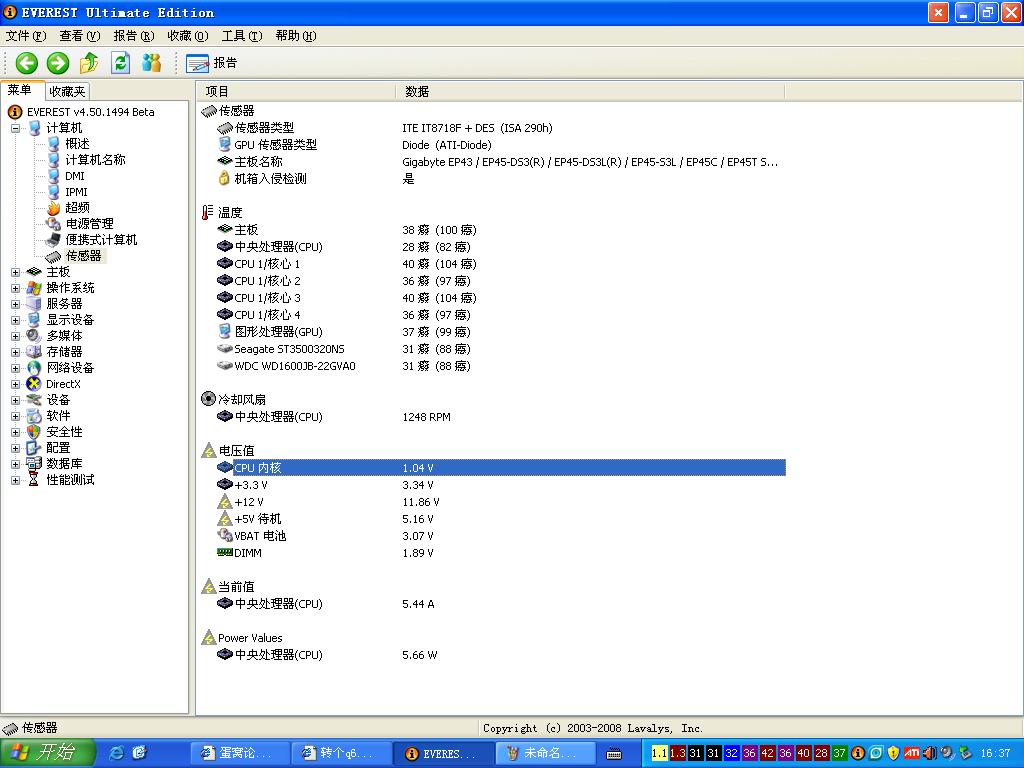Switch to the 蛋窝论 taskbar window
1024x768 pixels.
click(x=239, y=753)
